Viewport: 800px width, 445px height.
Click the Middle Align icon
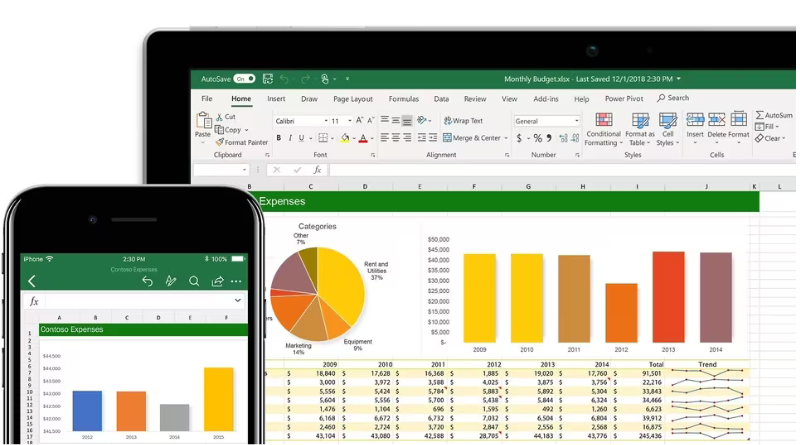point(395,120)
